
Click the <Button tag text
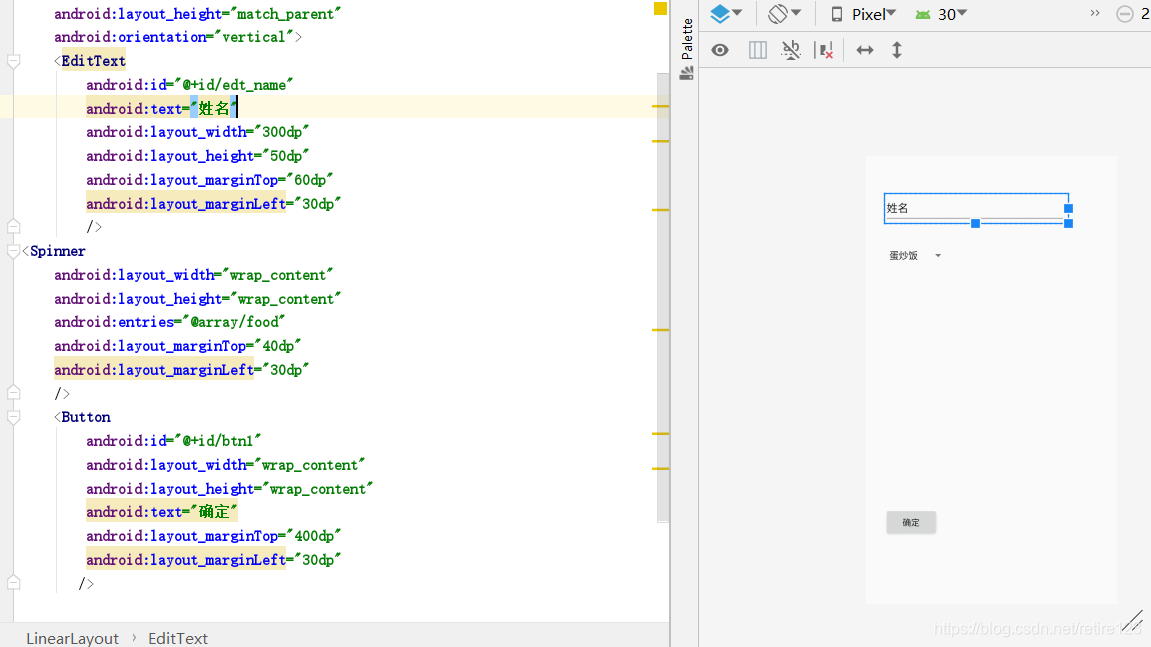click(82, 417)
